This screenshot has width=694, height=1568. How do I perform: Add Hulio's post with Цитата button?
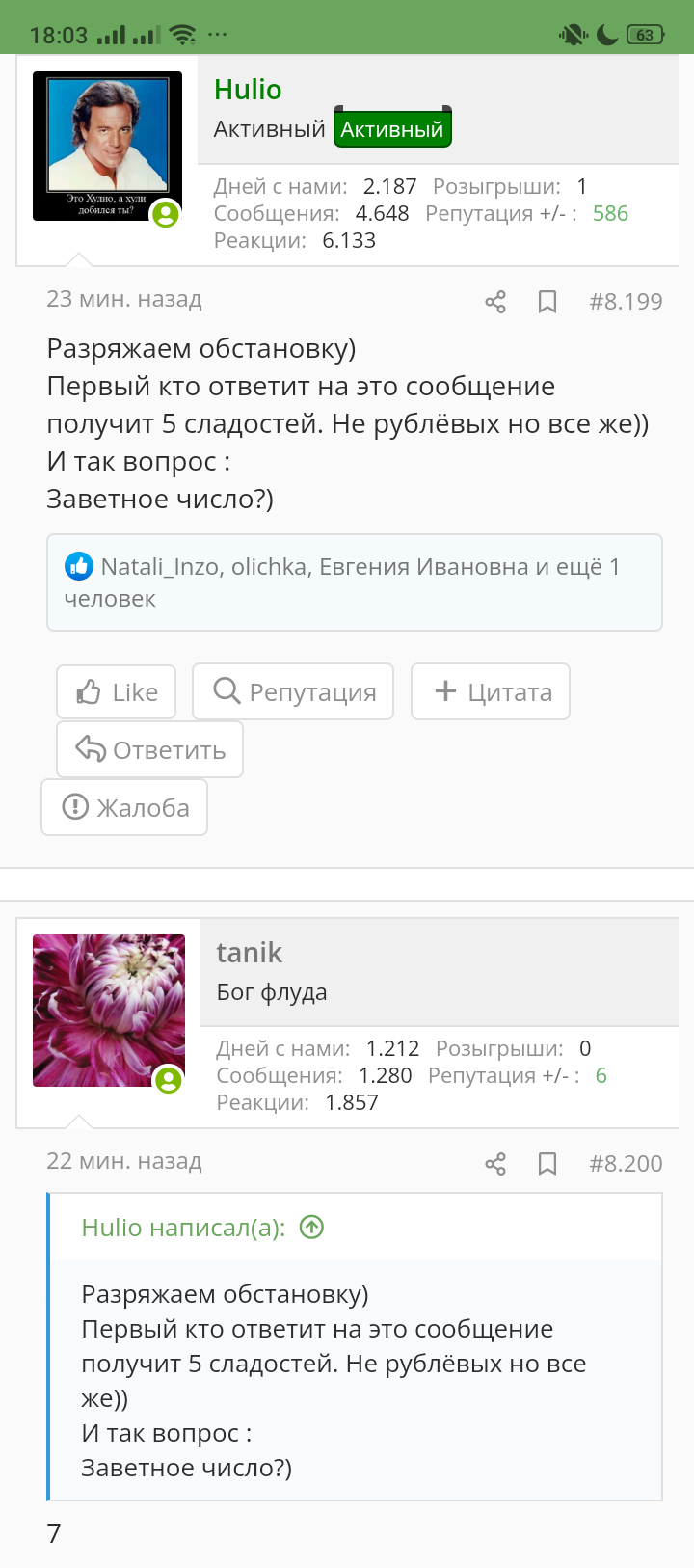(x=491, y=691)
